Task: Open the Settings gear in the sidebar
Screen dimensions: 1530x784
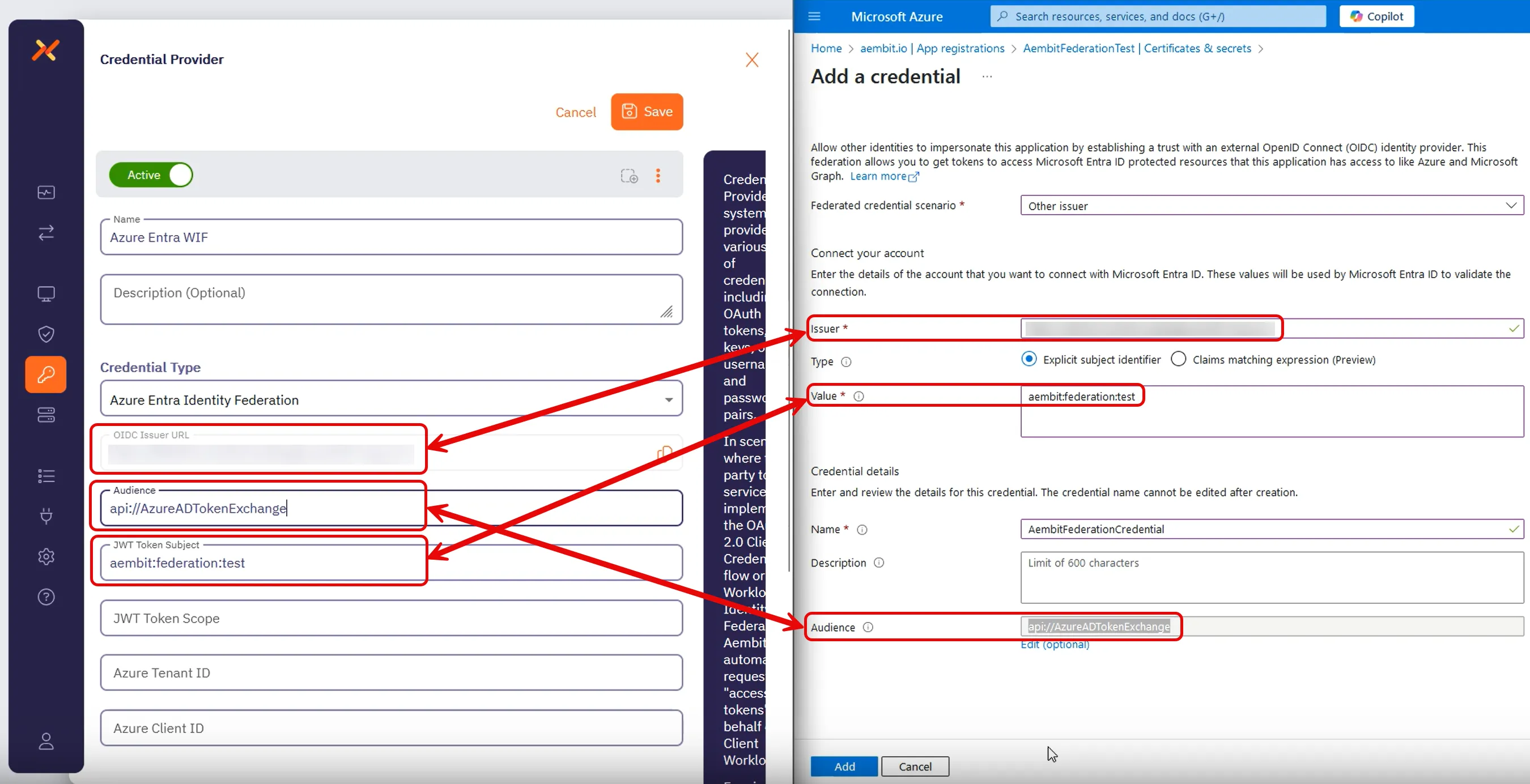Action: point(46,556)
